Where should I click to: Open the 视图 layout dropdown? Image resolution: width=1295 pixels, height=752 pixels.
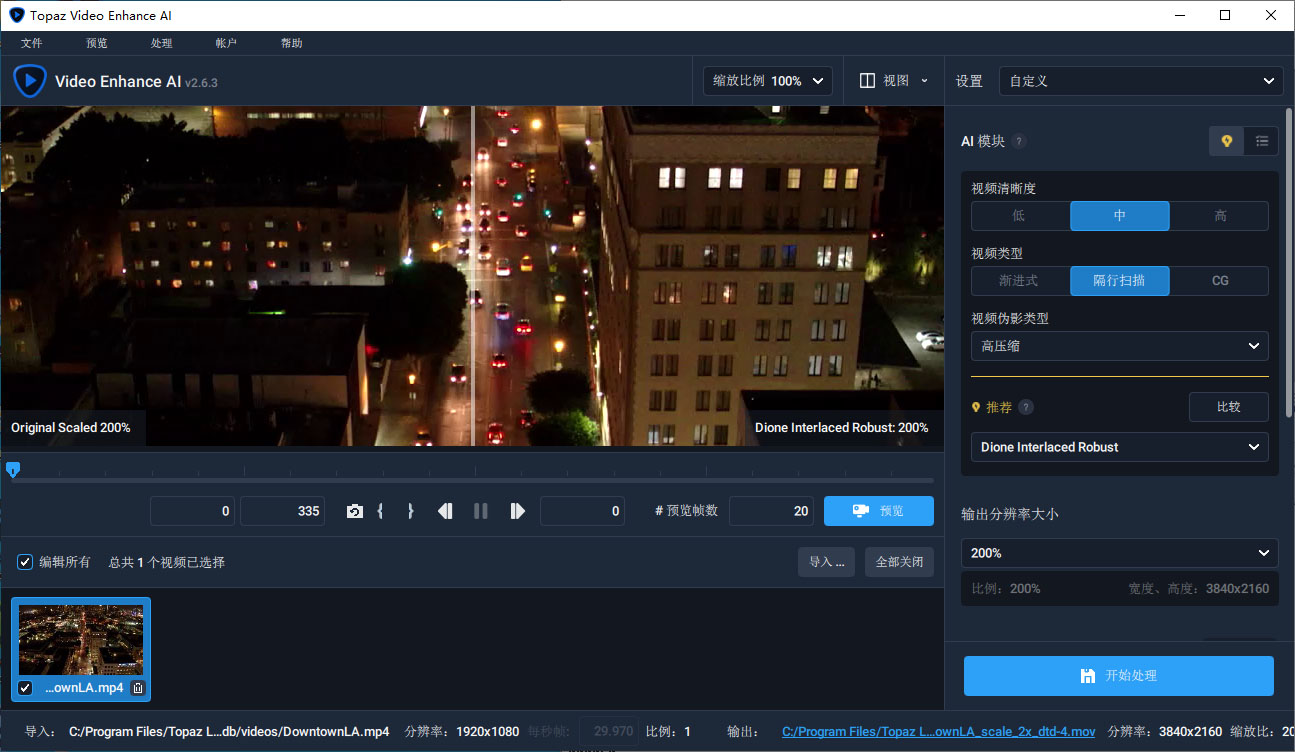click(894, 81)
